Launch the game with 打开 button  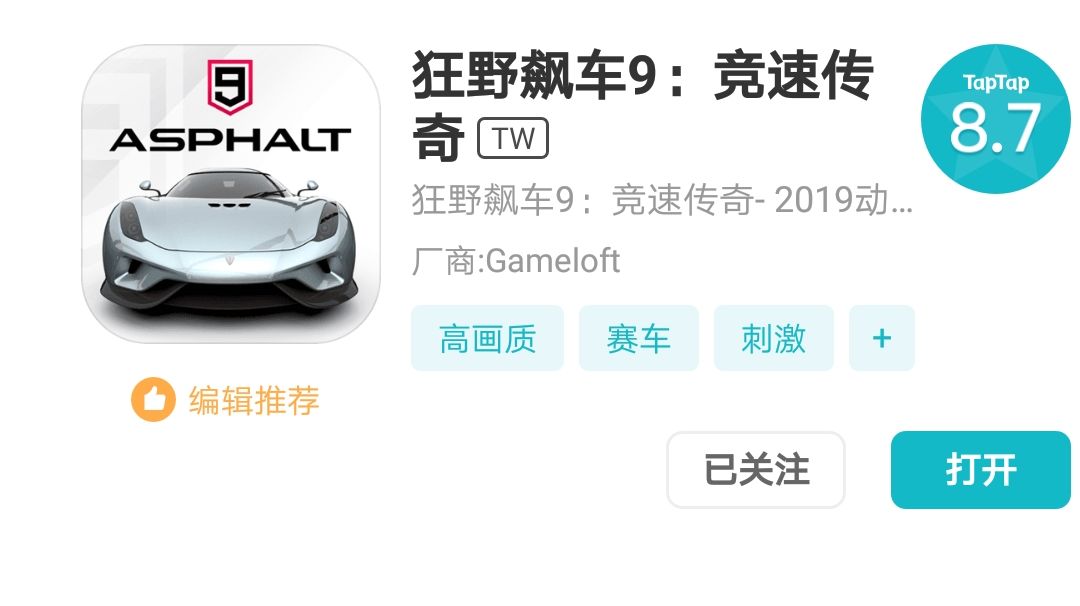tap(981, 470)
